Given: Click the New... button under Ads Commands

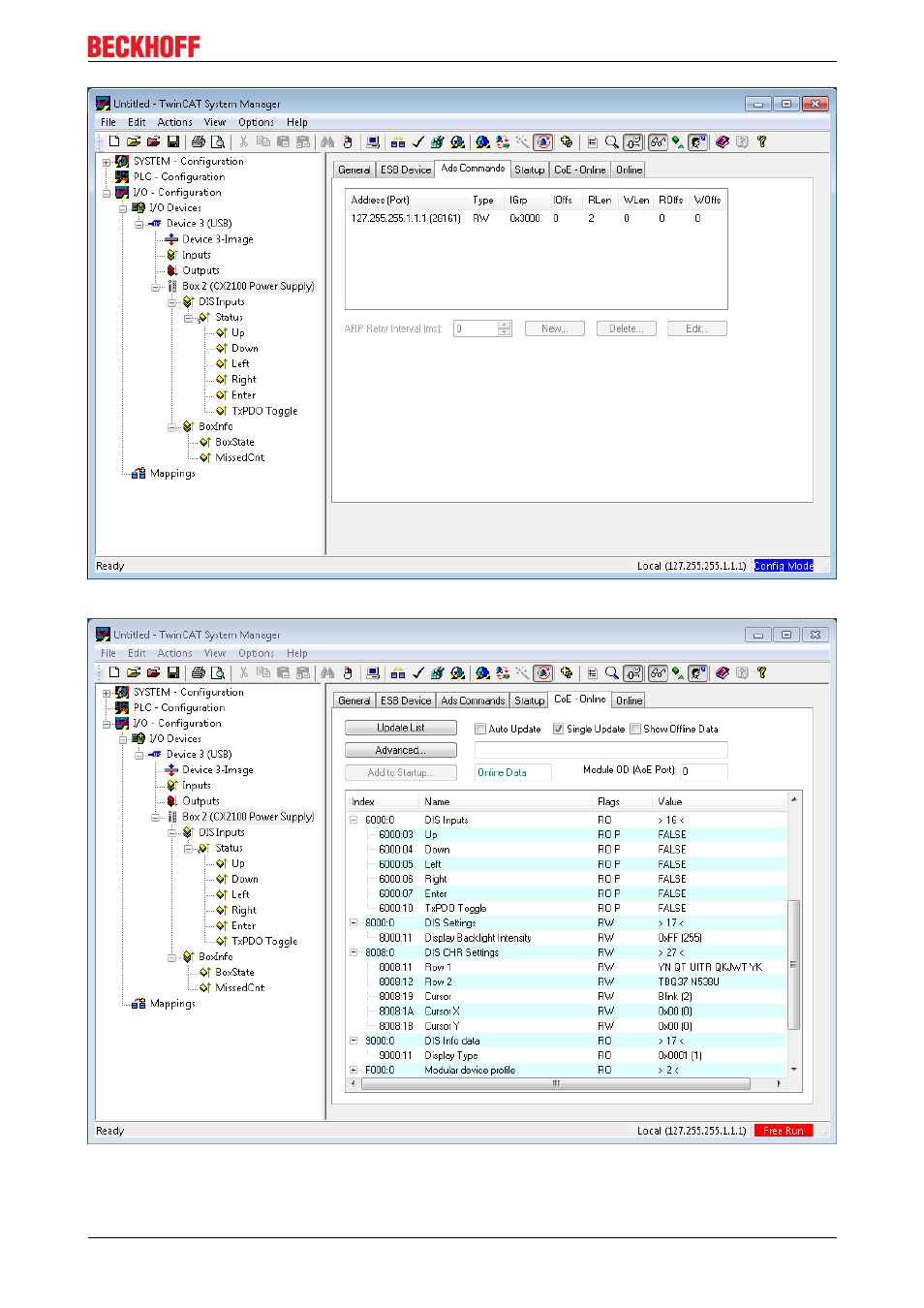Looking at the screenshot, I should (555, 328).
